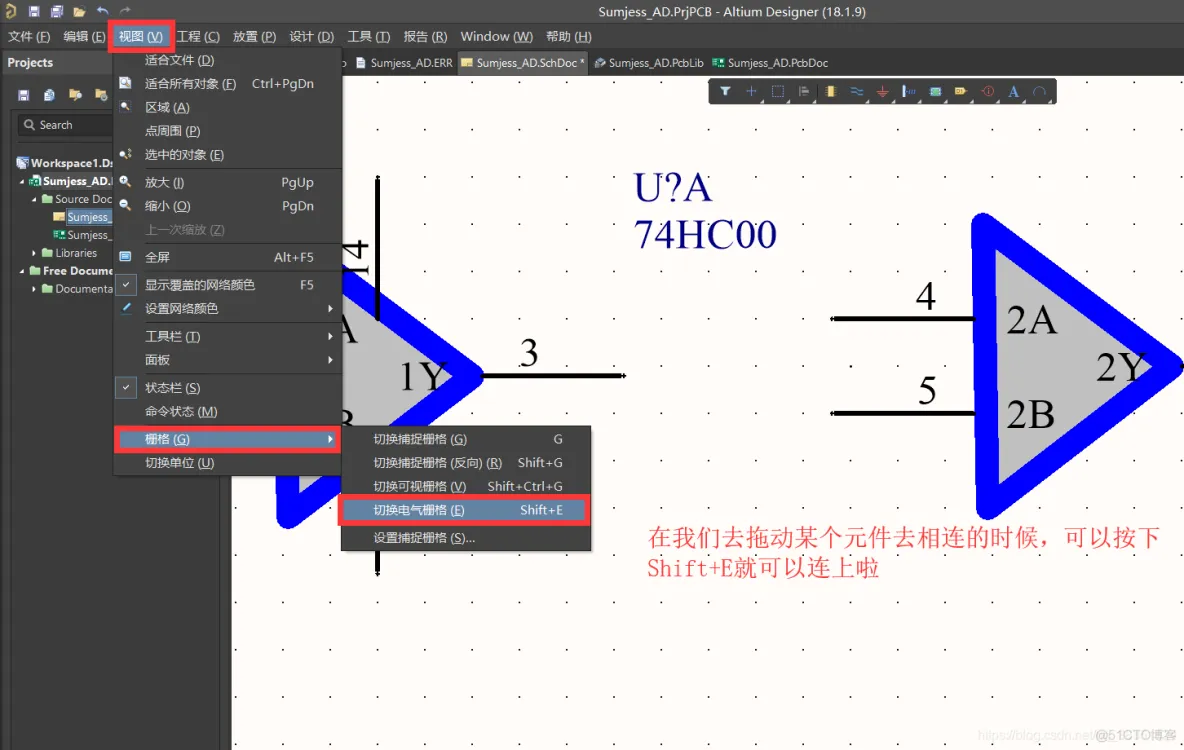
Task: Choose 适合文件 (D) menu entry
Action: 227,60
